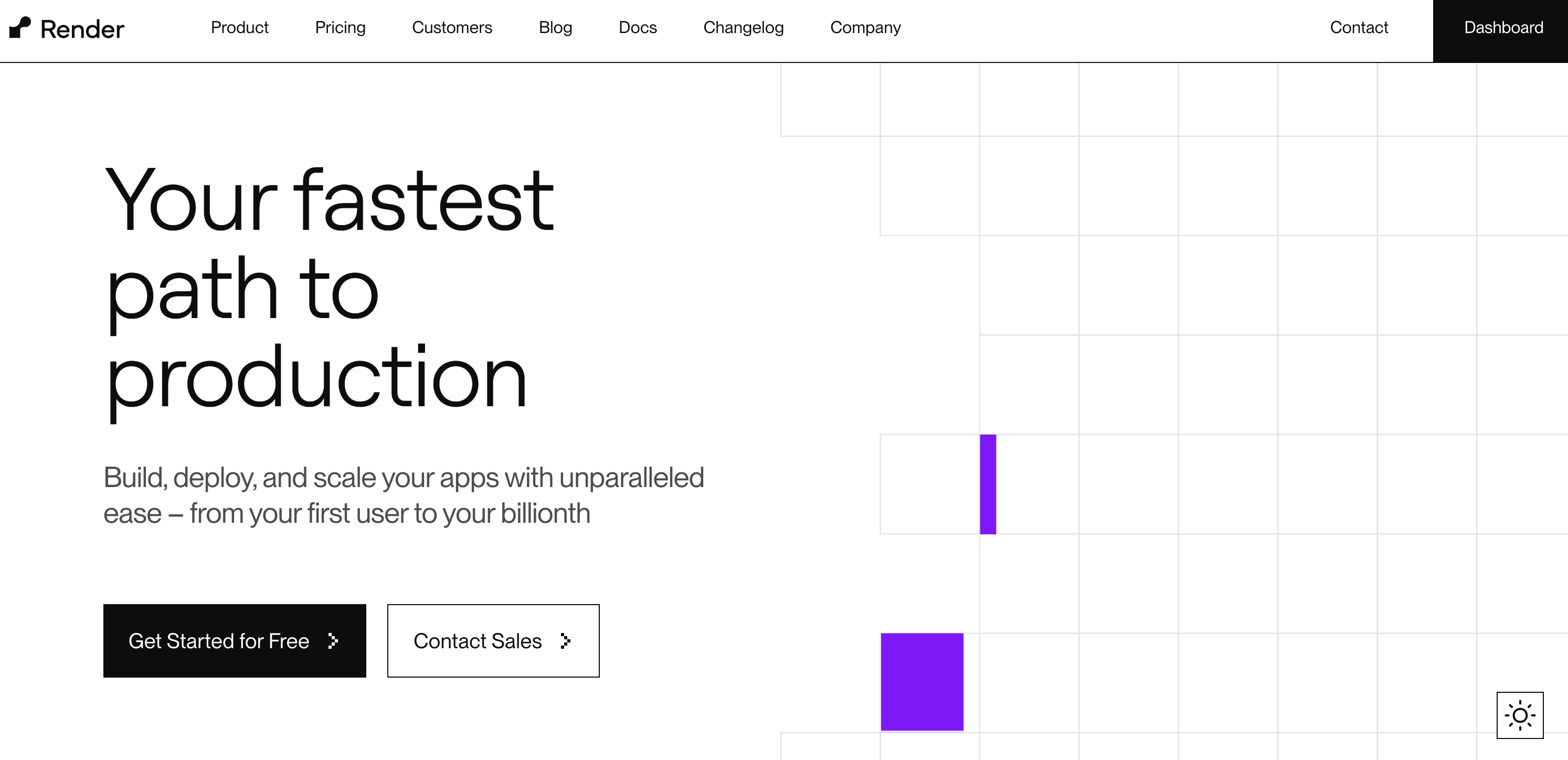Viewport: 1568px width, 760px height.
Task: Click the large purple square
Action: 921,681
